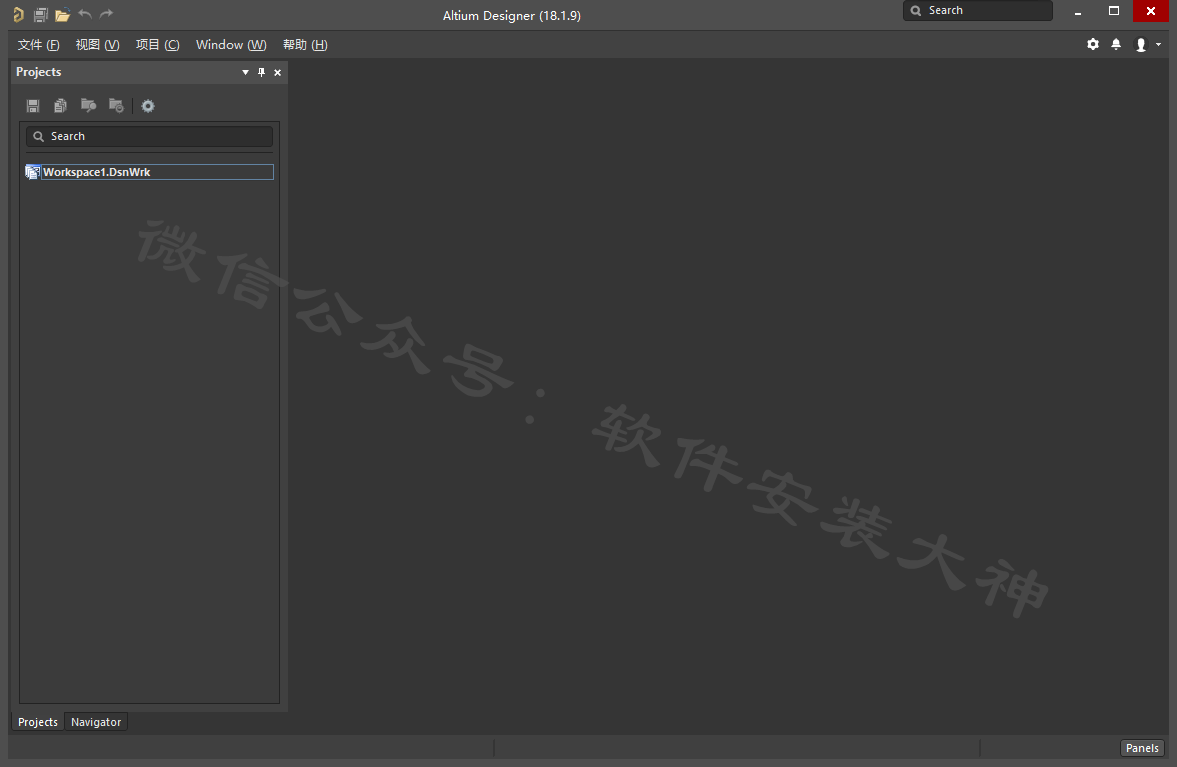1177x767 pixels.
Task: Switch to the Projects tab at bottom
Action: [x=38, y=722]
